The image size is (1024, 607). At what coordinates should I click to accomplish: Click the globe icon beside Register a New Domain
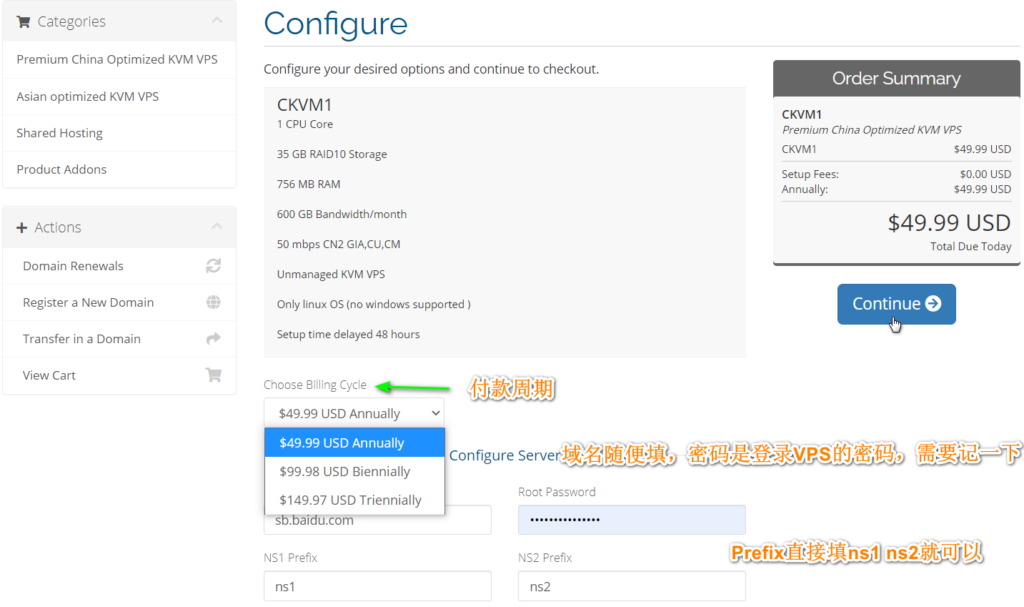click(x=214, y=302)
